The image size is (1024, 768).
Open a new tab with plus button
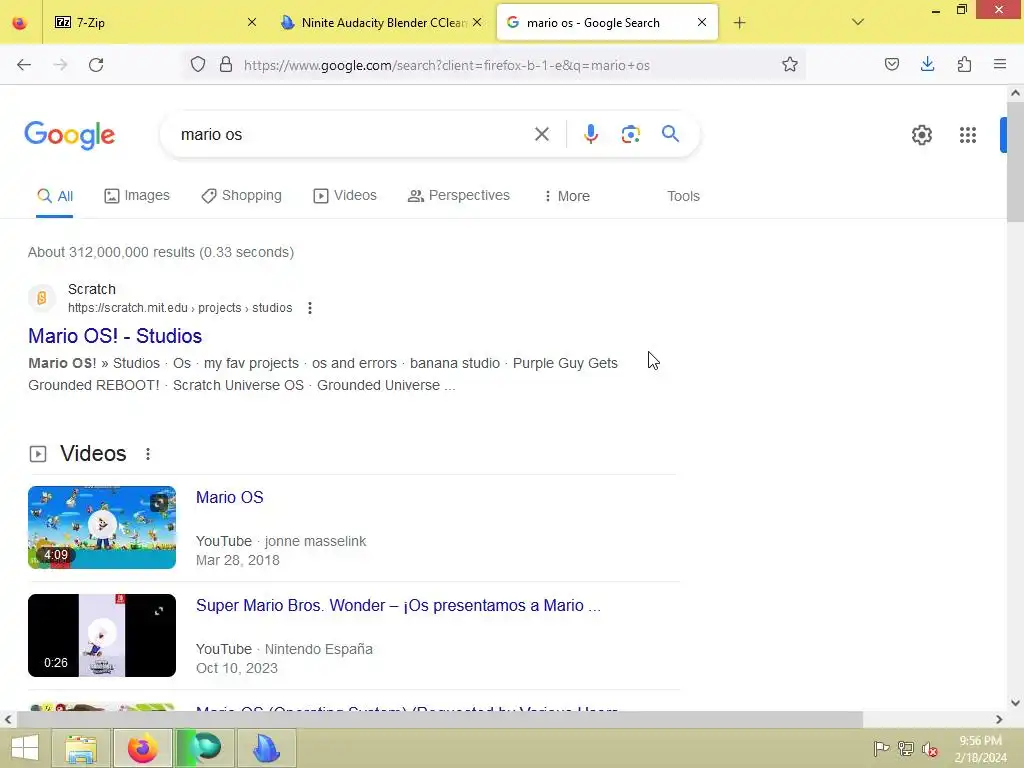point(739,23)
